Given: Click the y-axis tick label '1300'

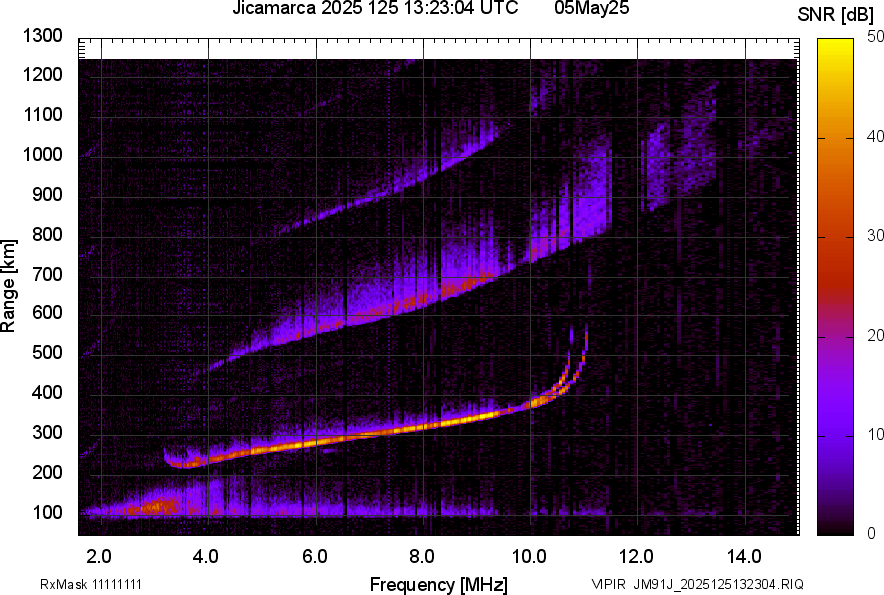Looking at the screenshot, I should click(x=42, y=36).
